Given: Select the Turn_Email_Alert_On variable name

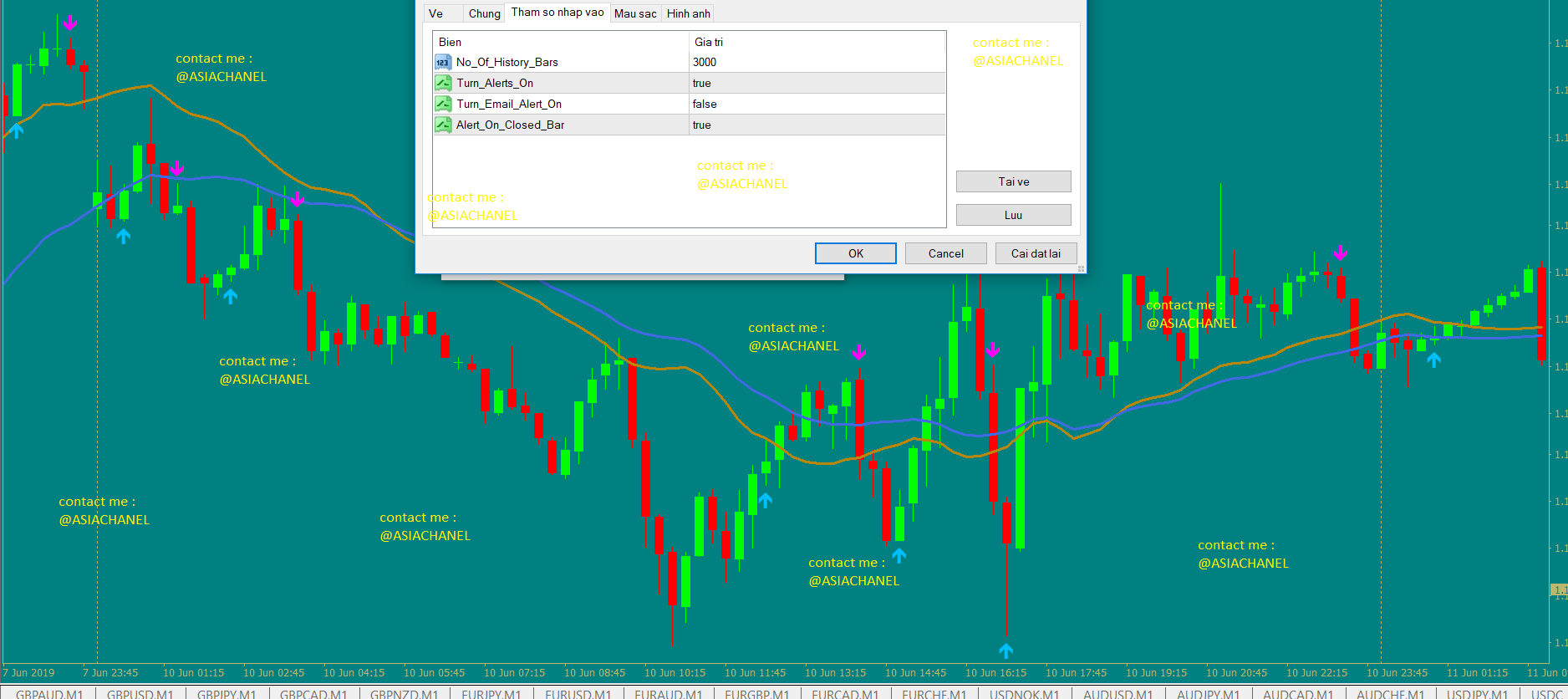Looking at the screenshot, I should (509, 104).
